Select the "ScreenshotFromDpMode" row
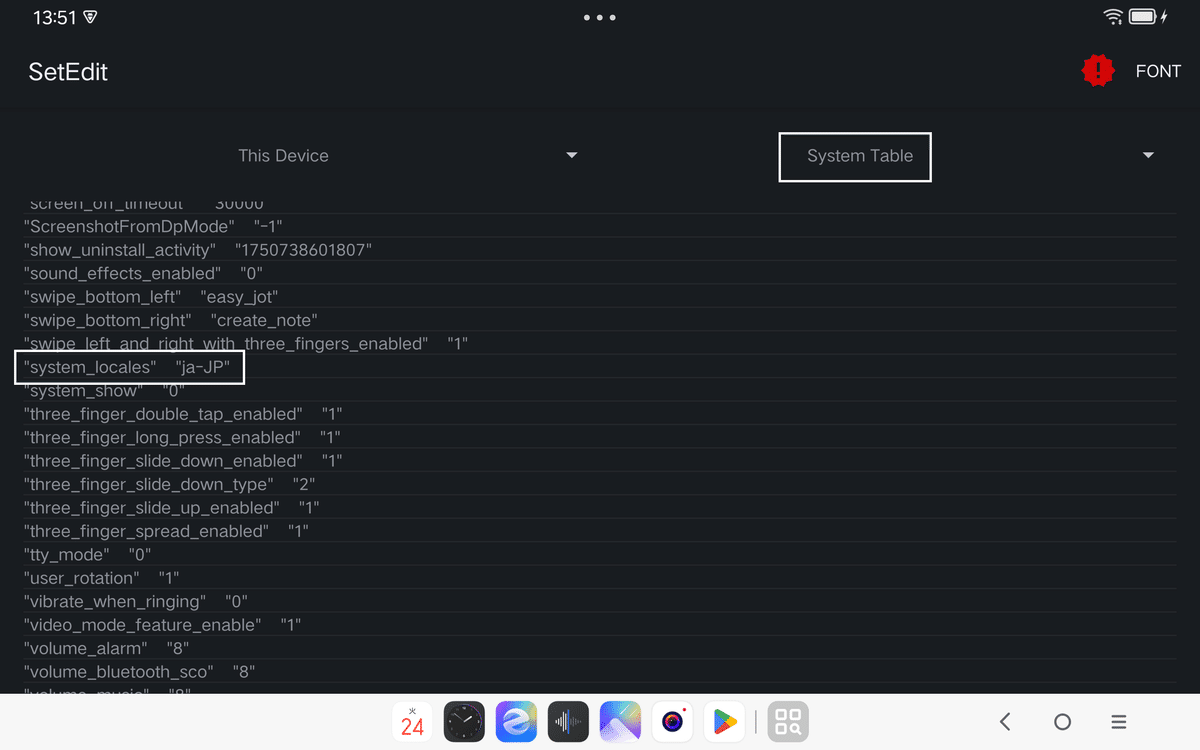The height and width of the screenshot is (750, 1200). pos(600,226)
